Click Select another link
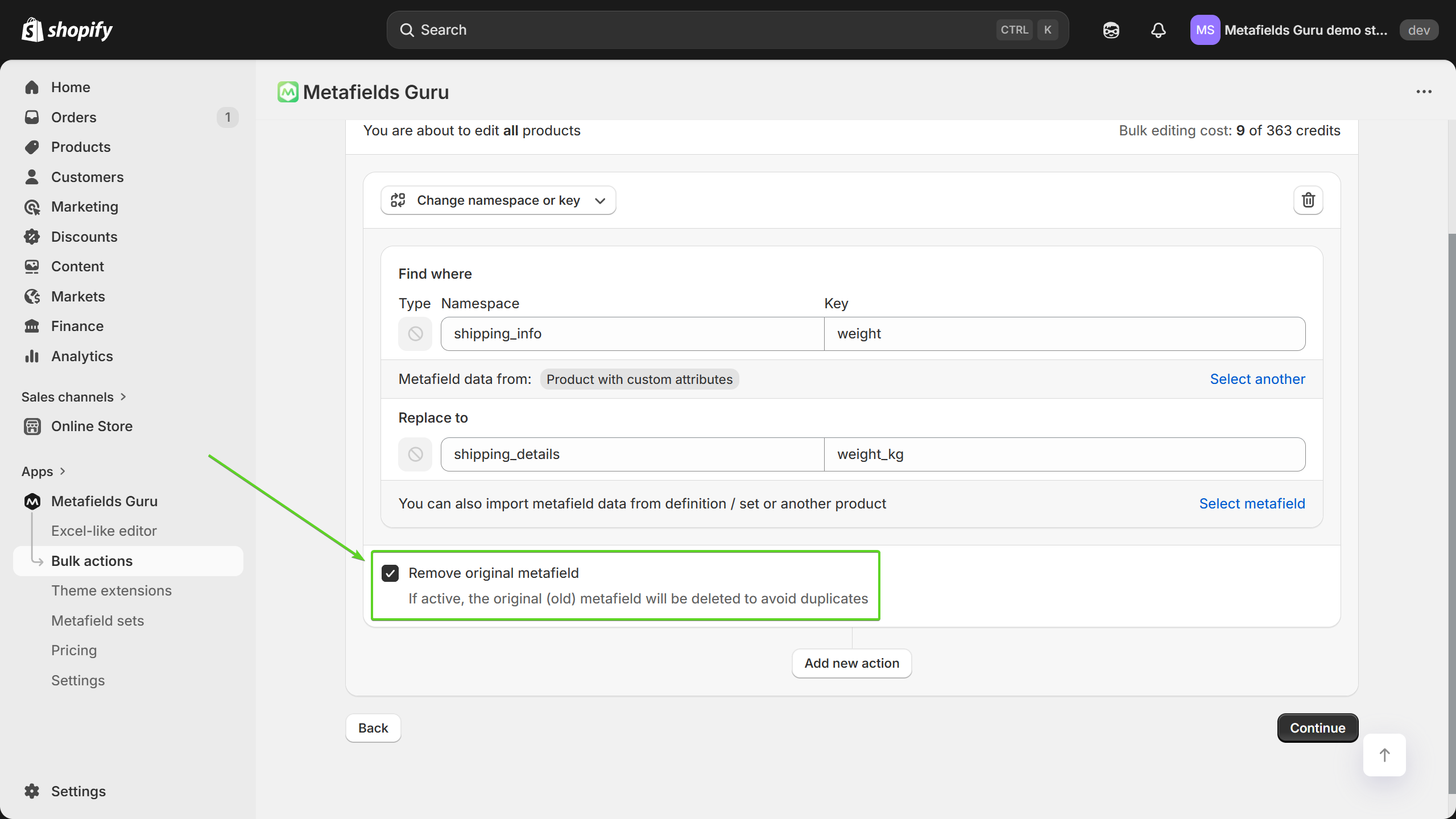 [x=1257, y=379]
